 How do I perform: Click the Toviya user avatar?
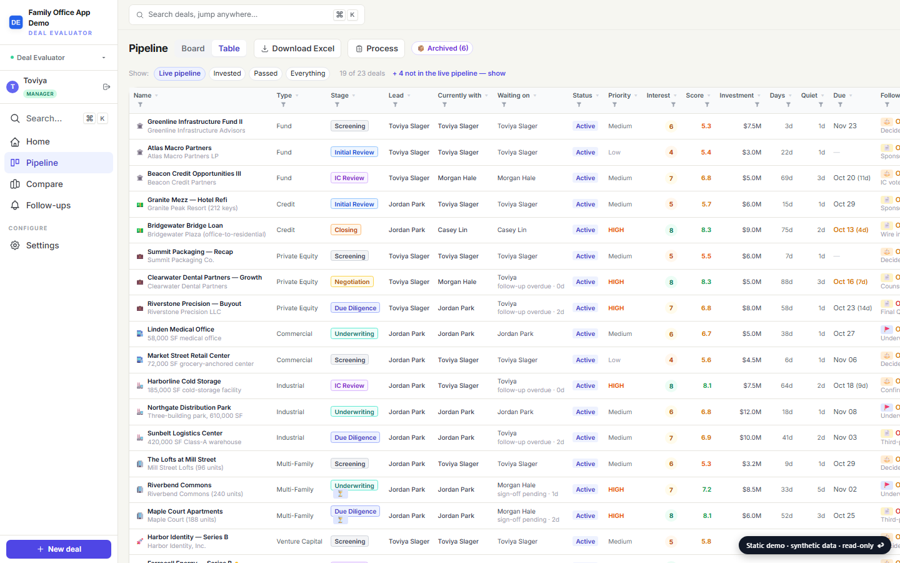point(13,87)
